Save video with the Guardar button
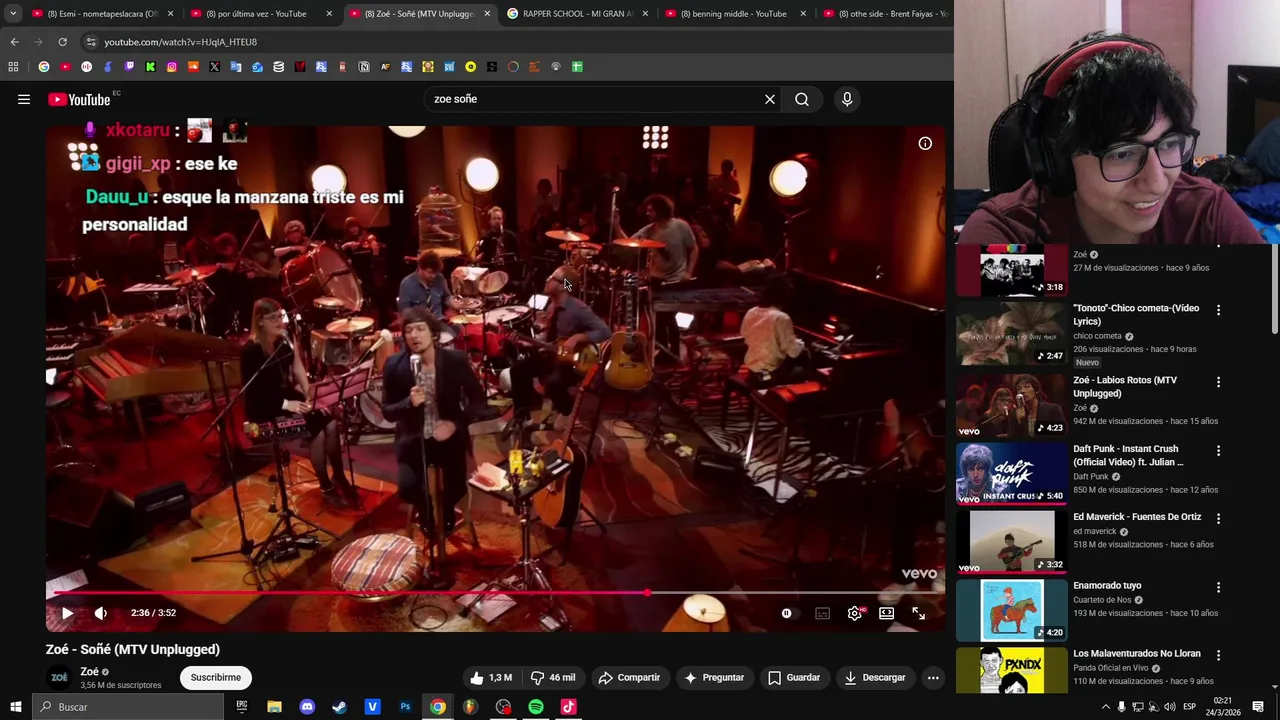This screenshot has width=1280, height=720. pyautogui.click(x=794, y=677)
